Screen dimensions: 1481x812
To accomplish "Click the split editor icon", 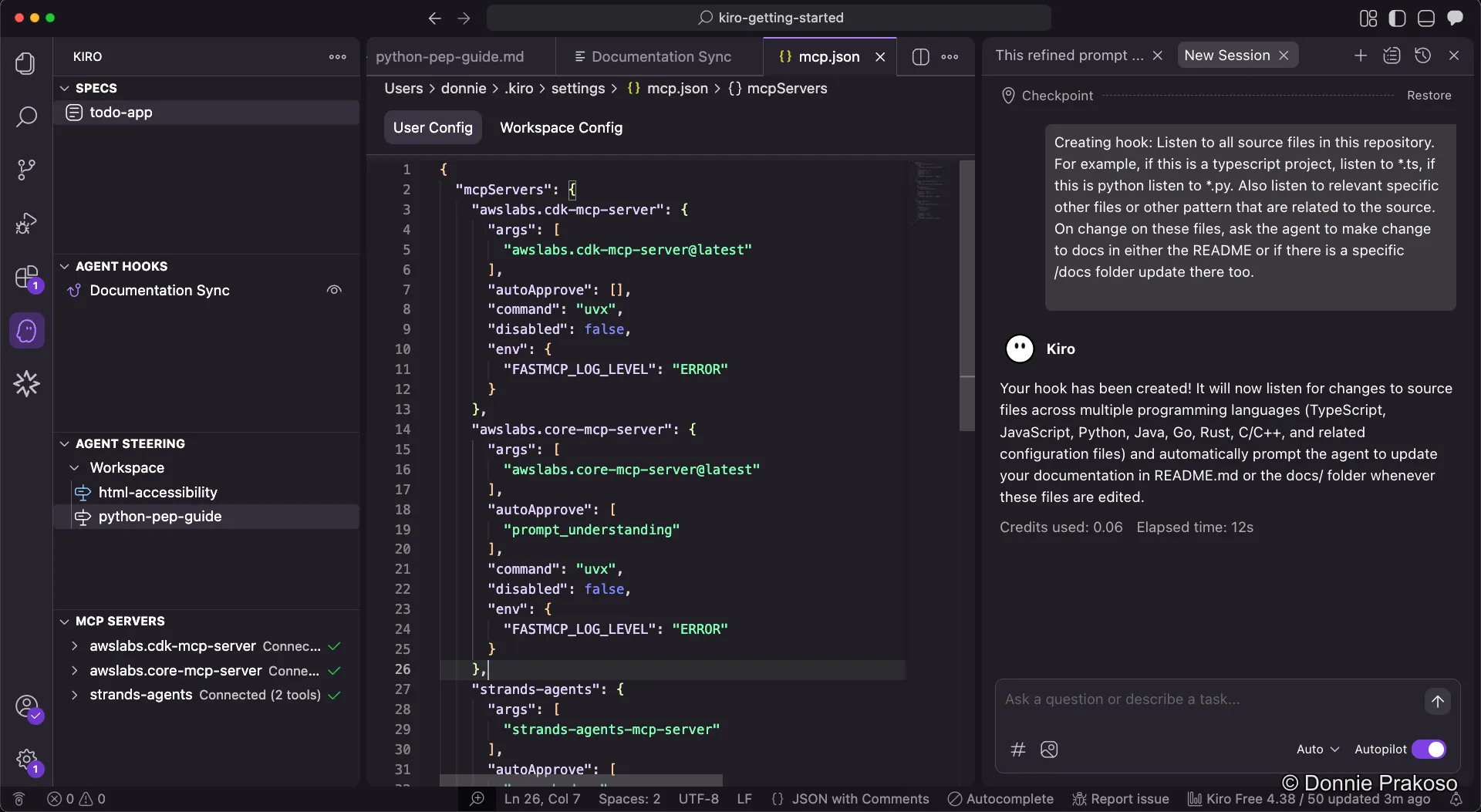I will coord(920,57).
